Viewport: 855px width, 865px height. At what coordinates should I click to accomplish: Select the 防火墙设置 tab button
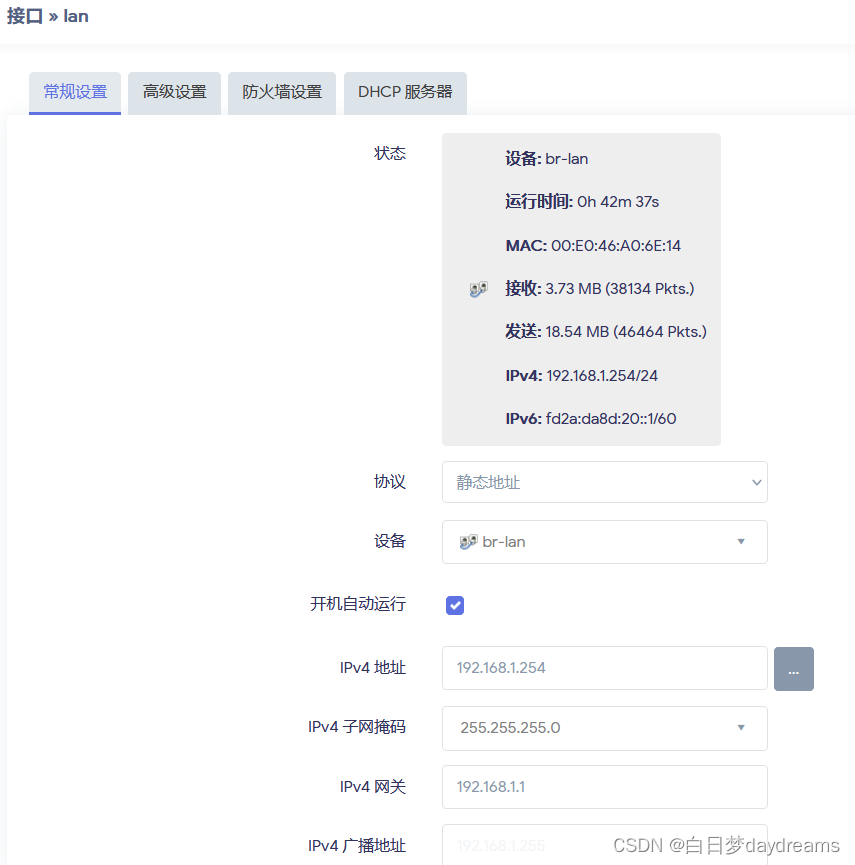tap(281, 92)
